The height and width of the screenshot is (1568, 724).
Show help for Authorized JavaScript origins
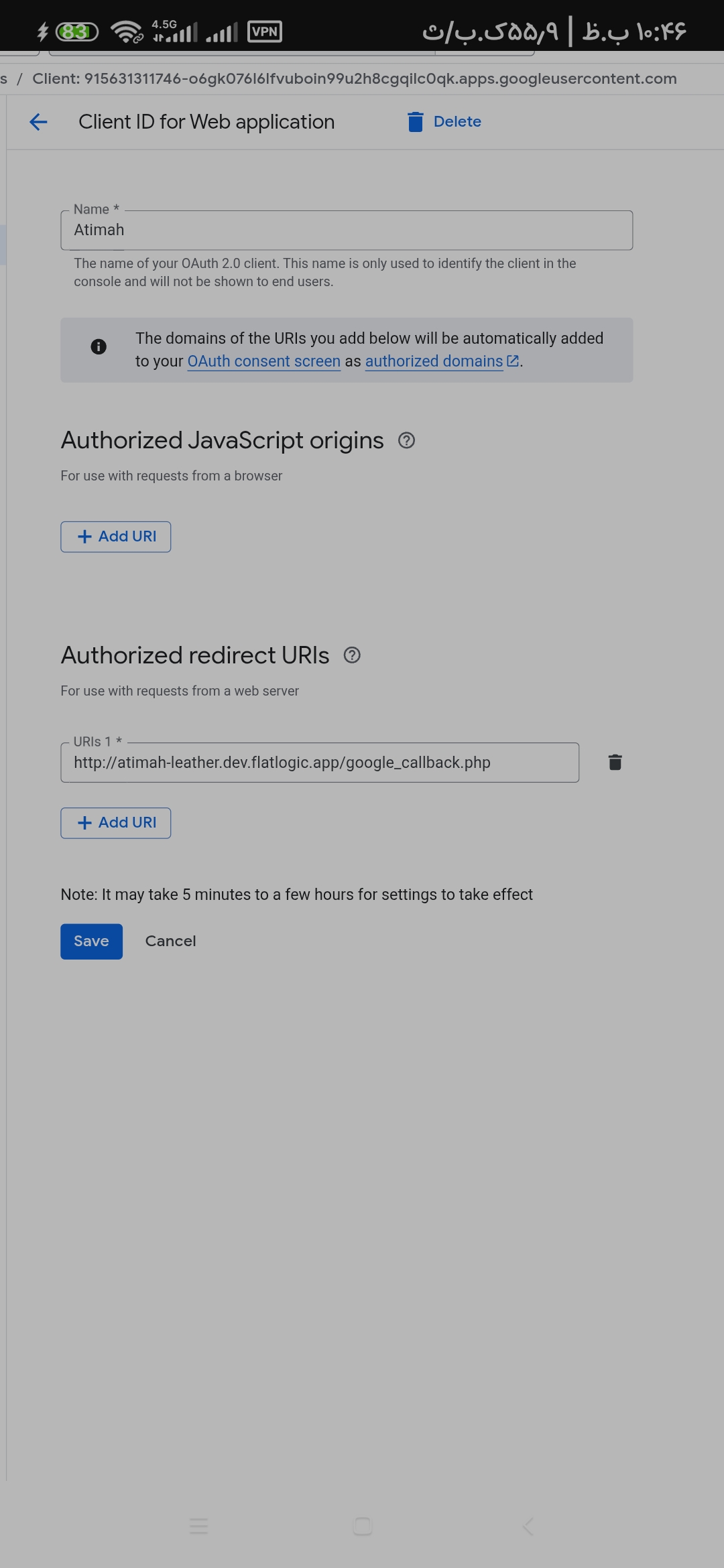tap(406, 441)
